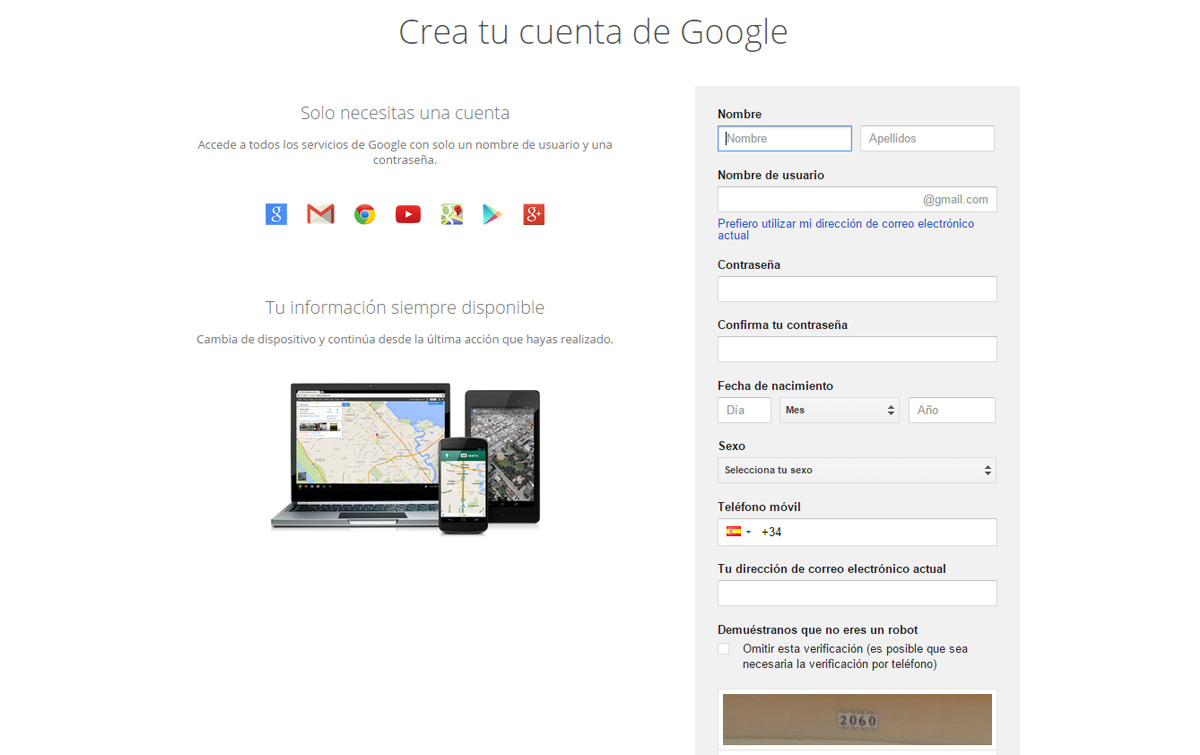Click the 'Solo necesitas una cuenta' heading
The width and height of the screenshot is (1200, 755).
coord(405,113)
